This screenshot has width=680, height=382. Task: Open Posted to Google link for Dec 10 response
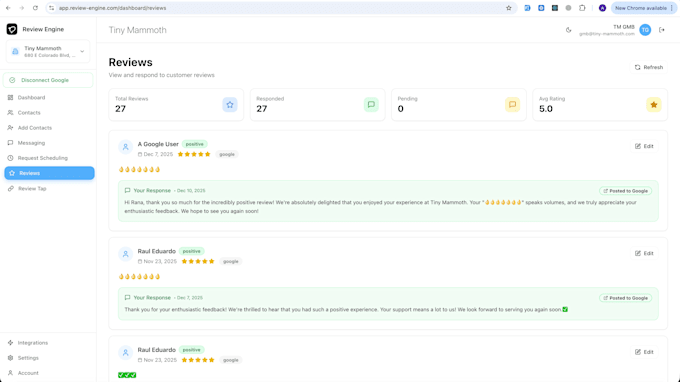(625, 191)
